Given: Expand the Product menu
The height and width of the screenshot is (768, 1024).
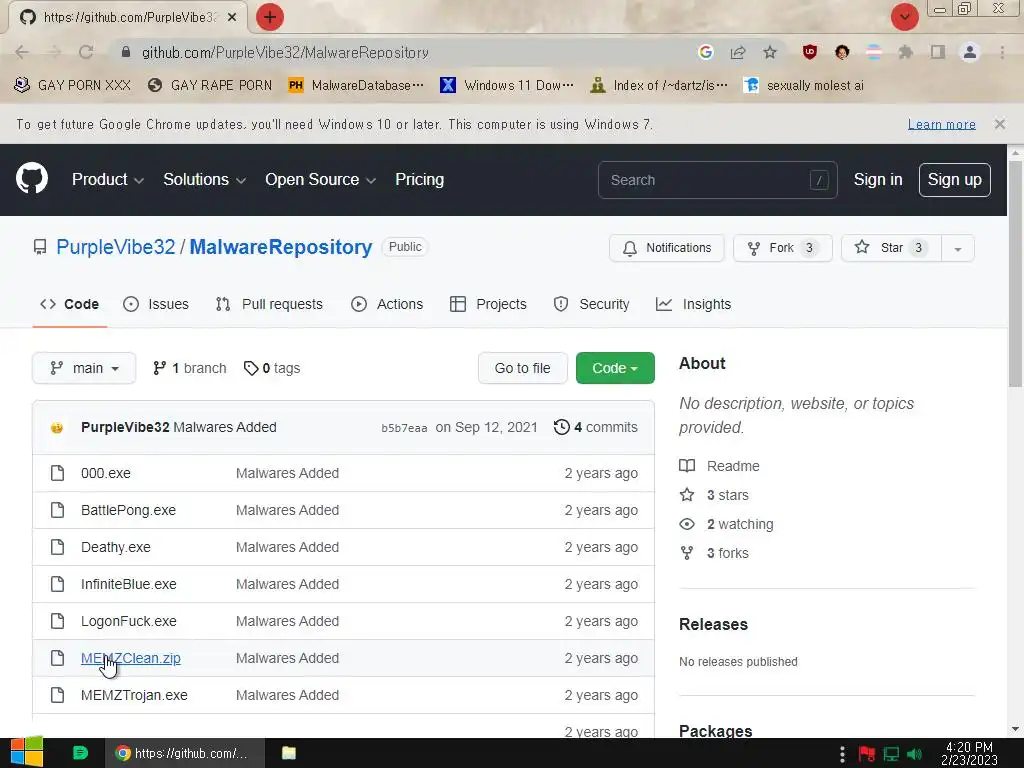Looking at the screenshot, I should pos(108,180).
